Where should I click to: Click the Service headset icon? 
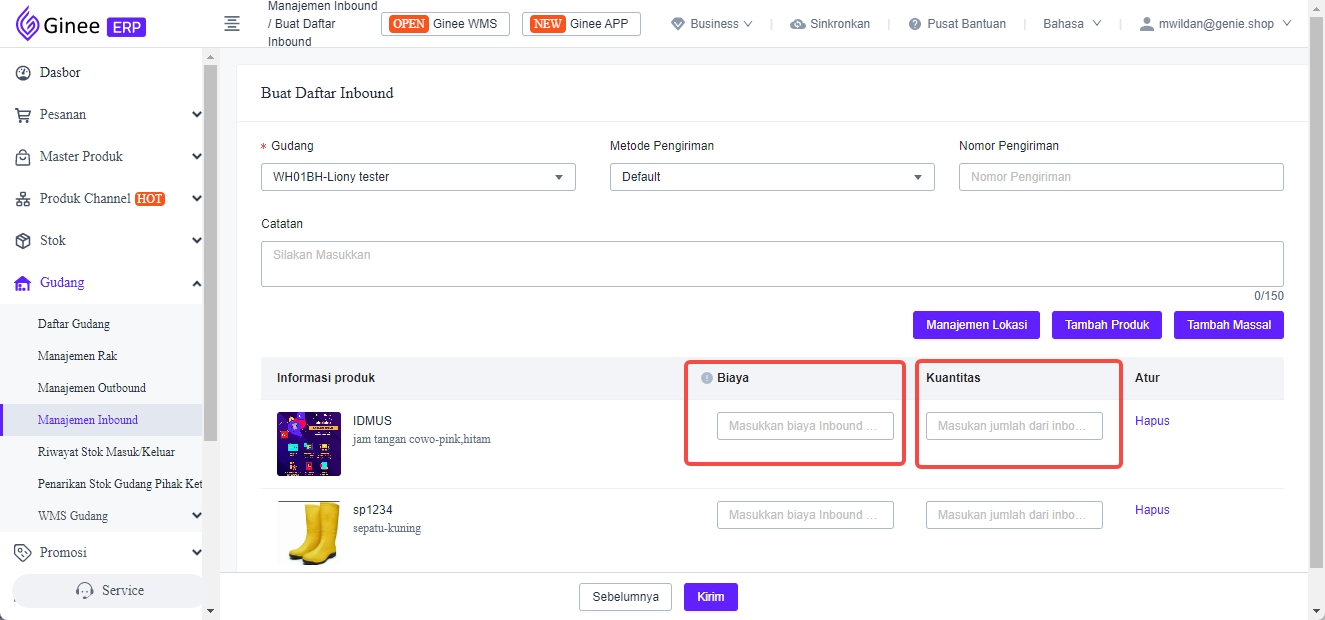click(85, 591)
